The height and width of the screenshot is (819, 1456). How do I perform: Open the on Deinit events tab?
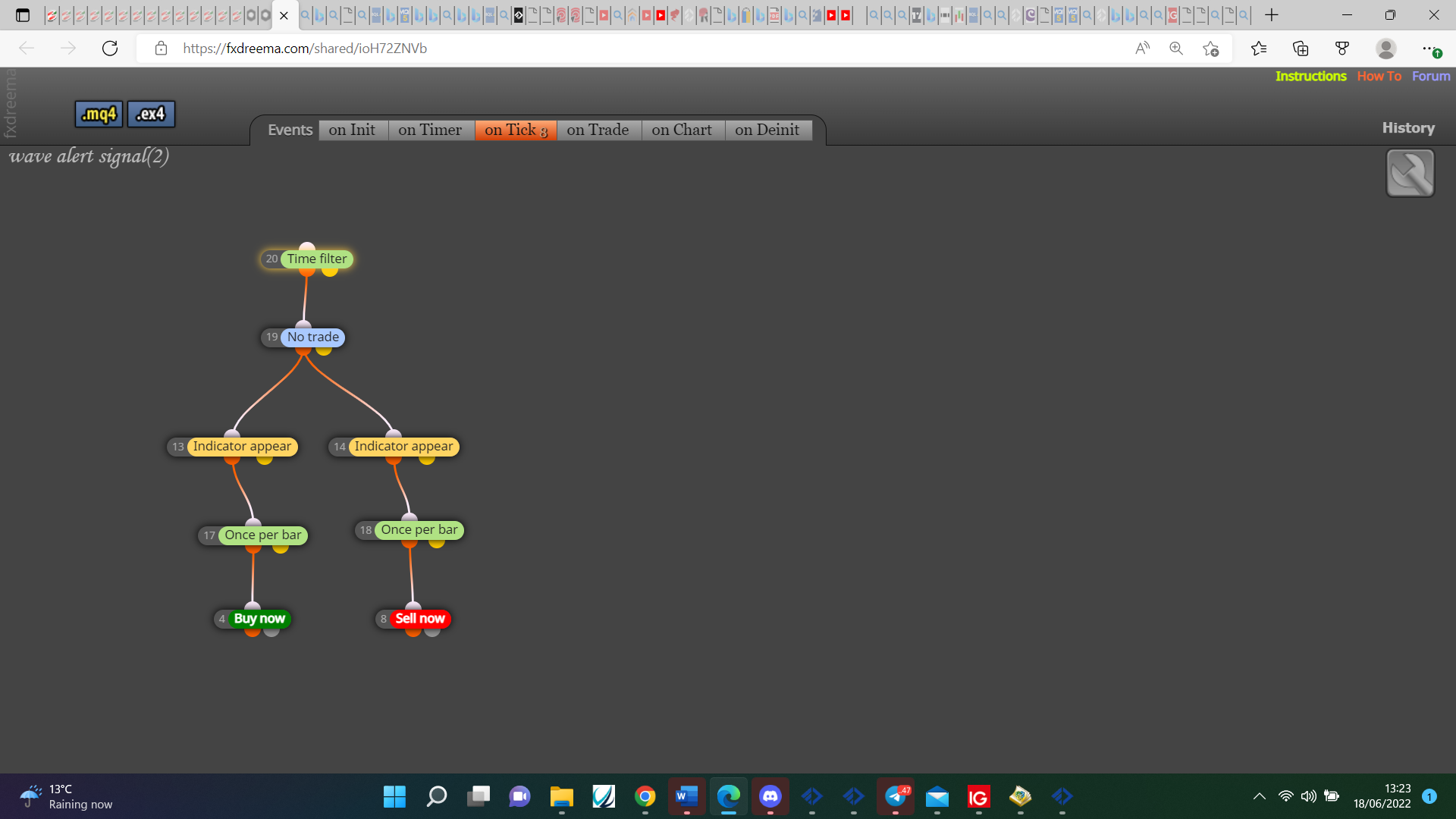[767, 130]
